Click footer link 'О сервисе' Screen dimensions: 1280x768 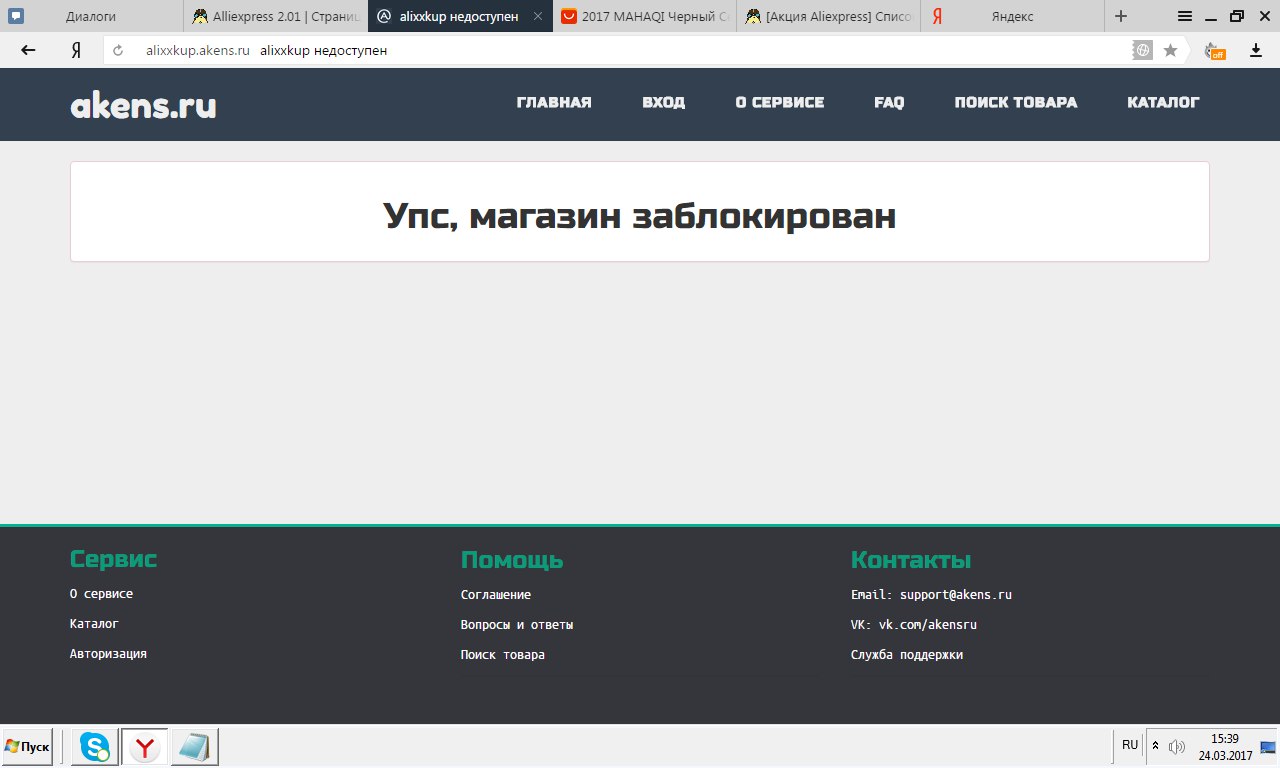pos(101,593)
